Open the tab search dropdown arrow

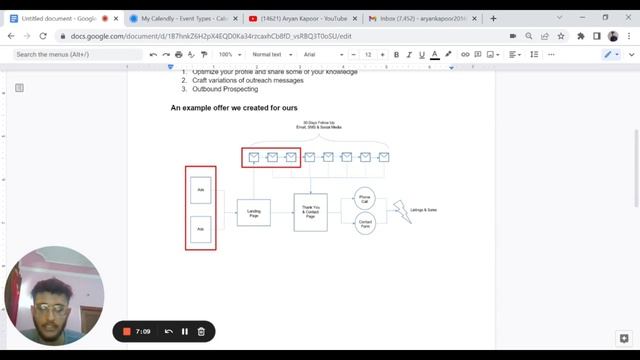tap(559, 18)
